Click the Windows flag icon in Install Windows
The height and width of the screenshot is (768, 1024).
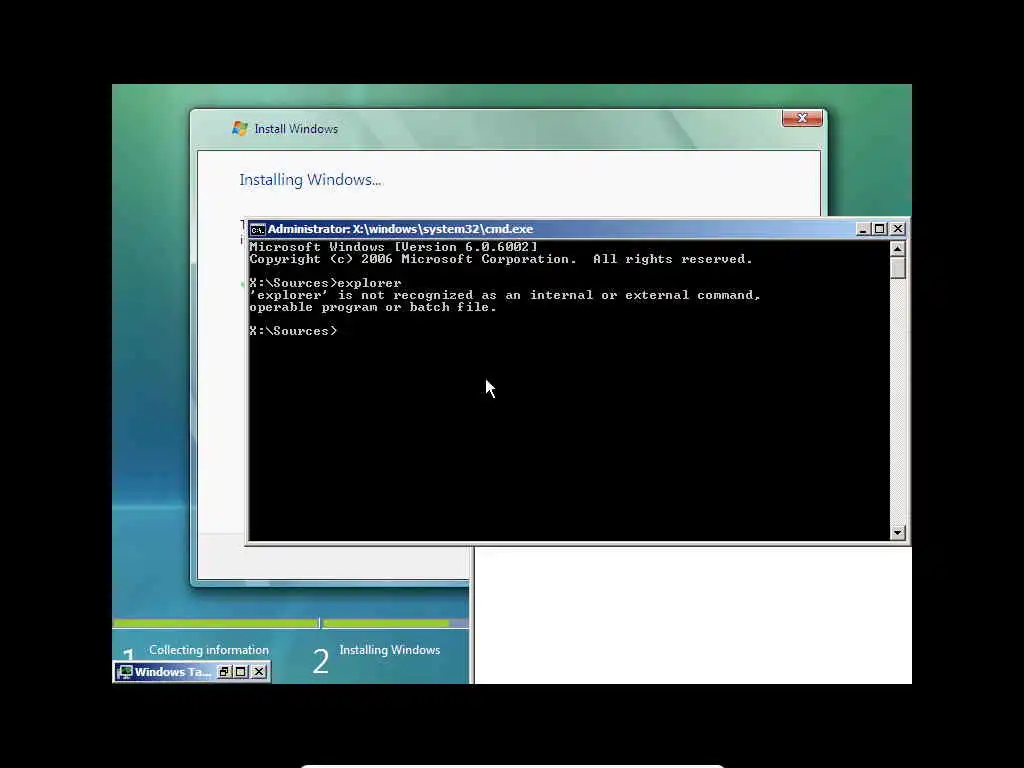[240, 128]
